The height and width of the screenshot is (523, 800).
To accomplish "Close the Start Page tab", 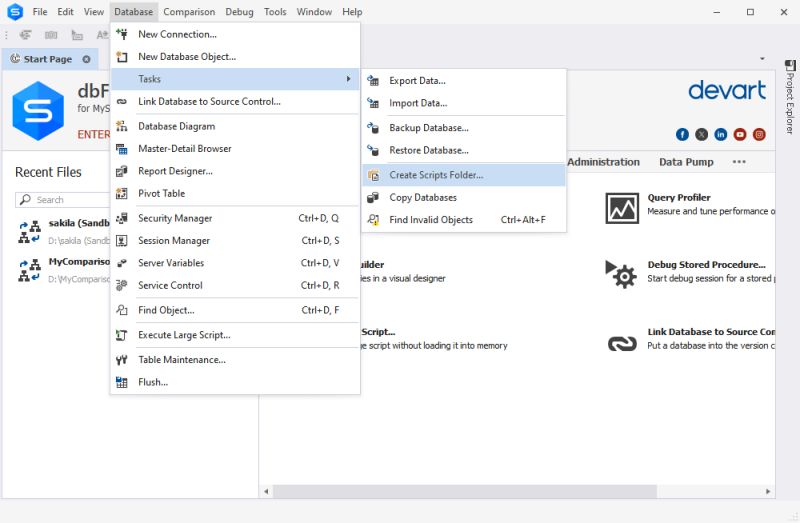I will [87, 59].
